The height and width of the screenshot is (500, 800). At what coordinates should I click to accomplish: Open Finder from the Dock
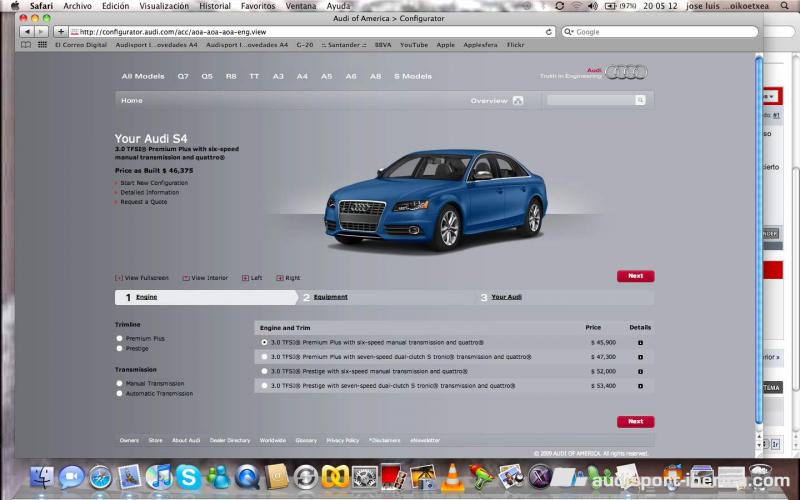click(x=42, y=478)
